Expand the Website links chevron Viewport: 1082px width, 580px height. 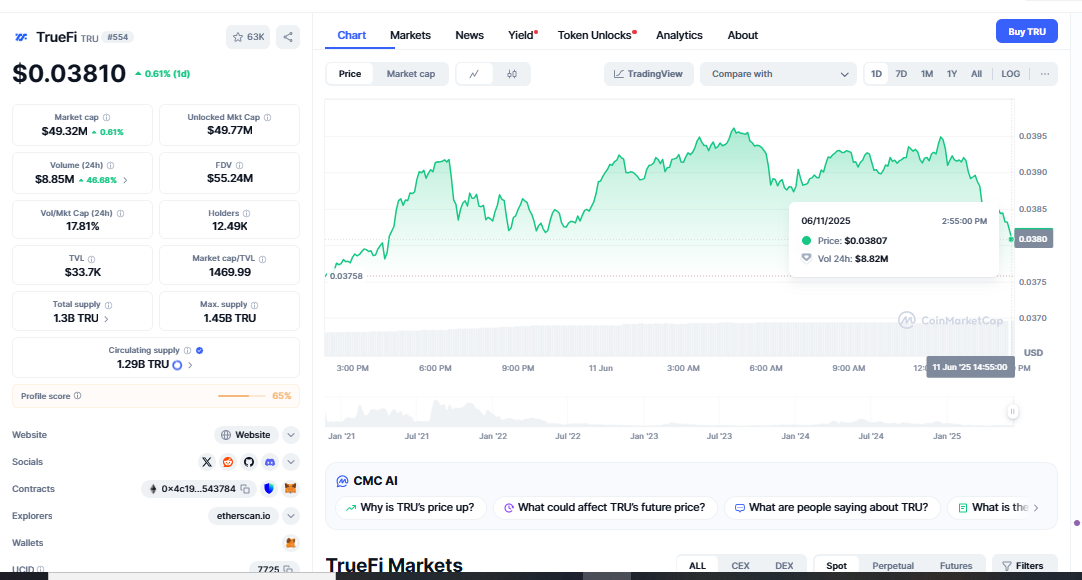tap(291, 435)
